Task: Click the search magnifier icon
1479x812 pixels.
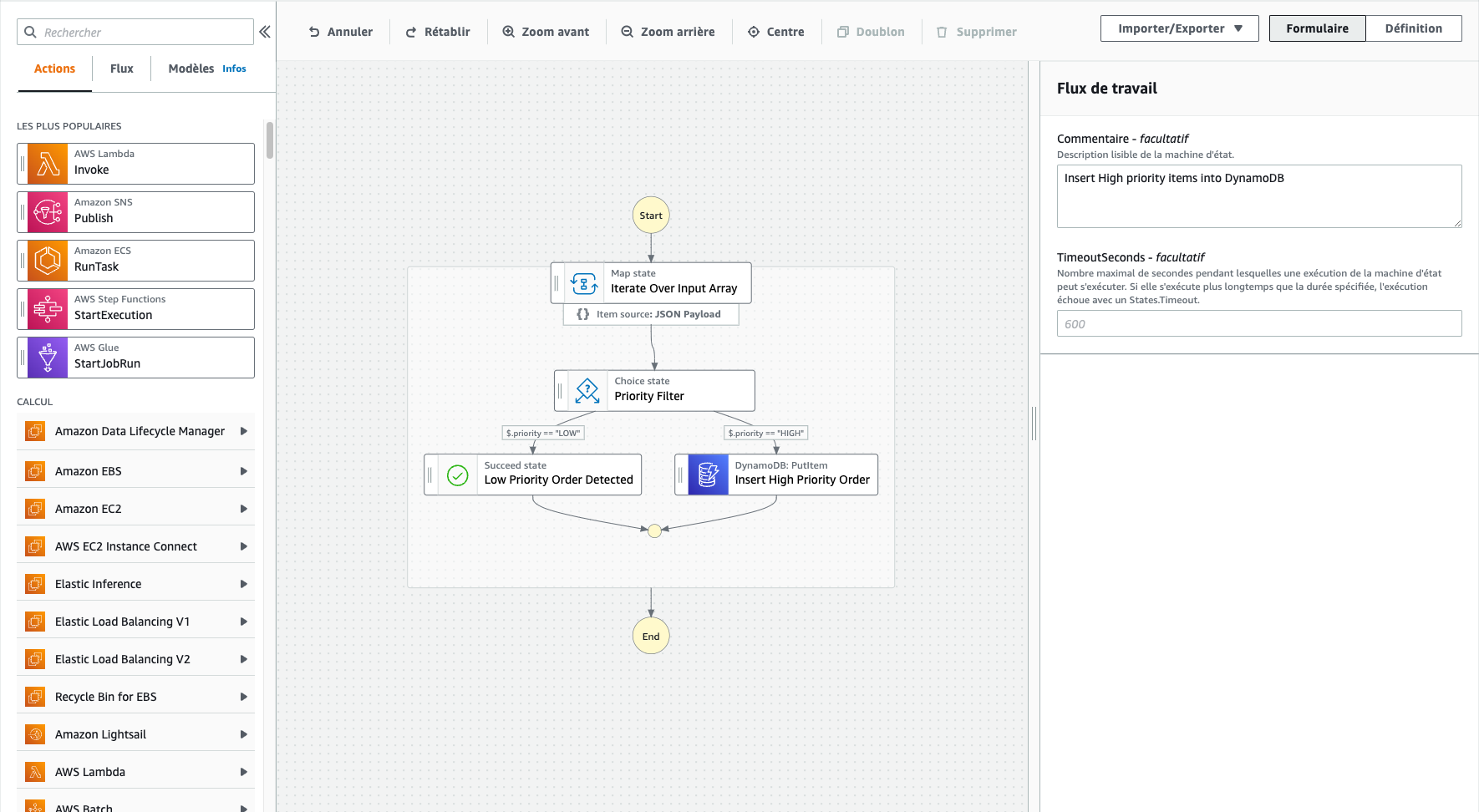Action: tap(31, 32)
